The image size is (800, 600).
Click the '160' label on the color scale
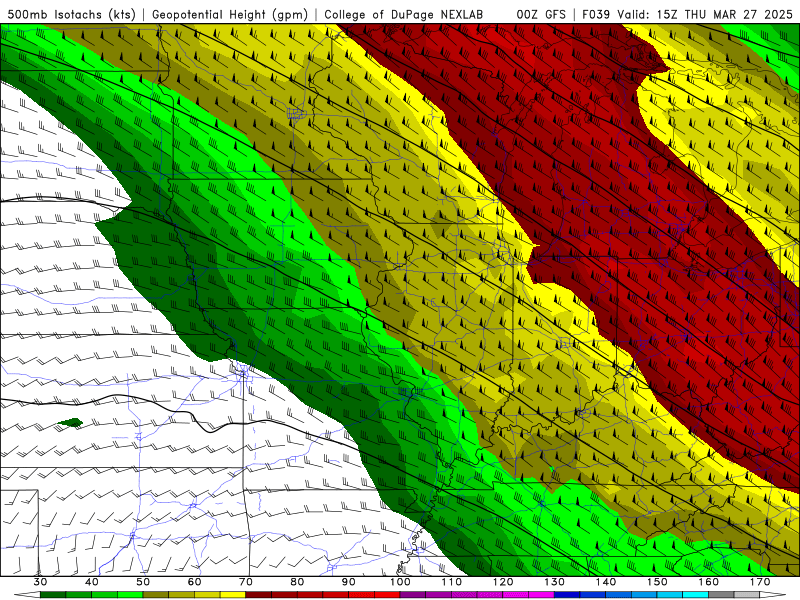pyautogui.click(x=709, y=582)
